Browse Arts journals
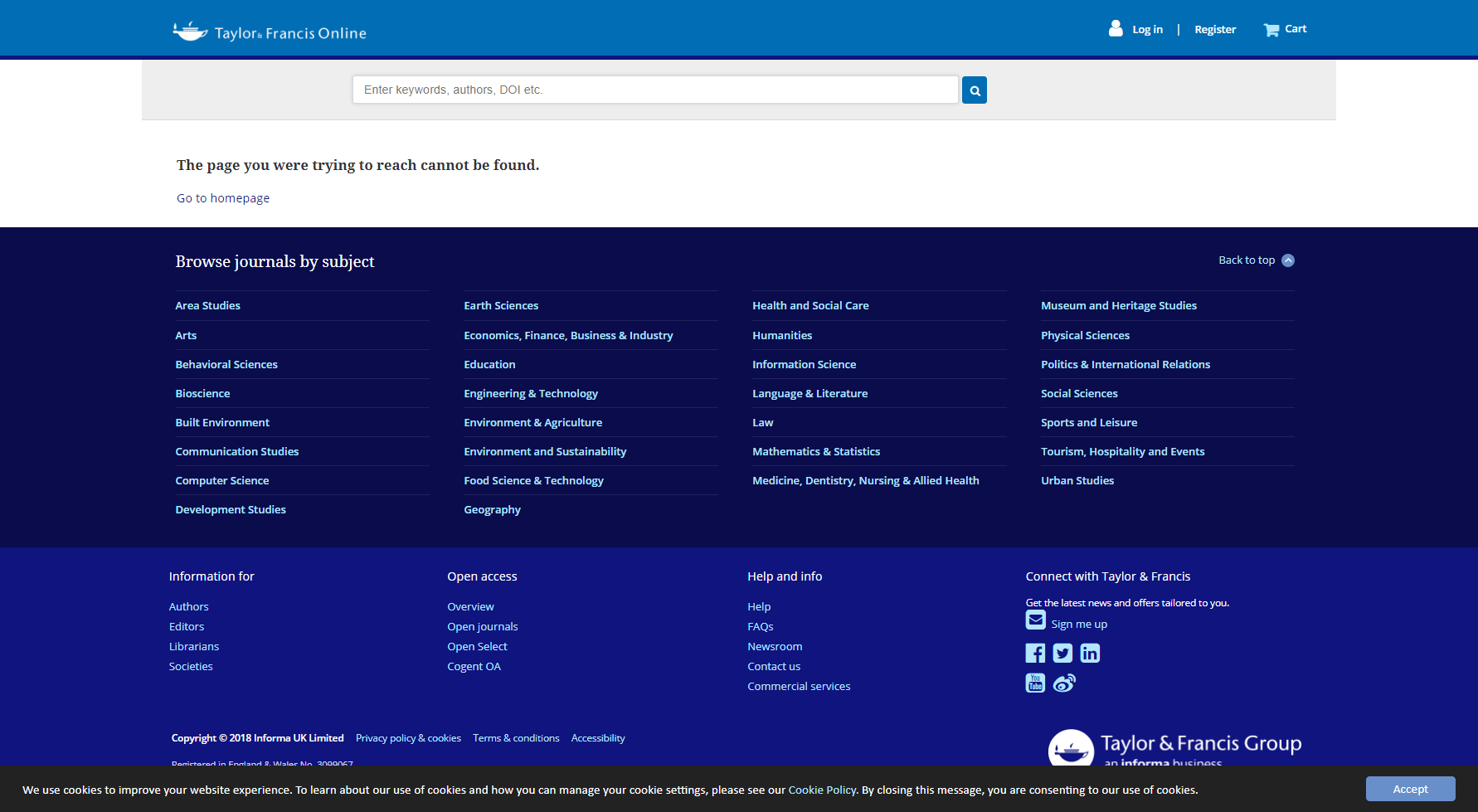The image size is (1478, 812). tap(186, 336)
